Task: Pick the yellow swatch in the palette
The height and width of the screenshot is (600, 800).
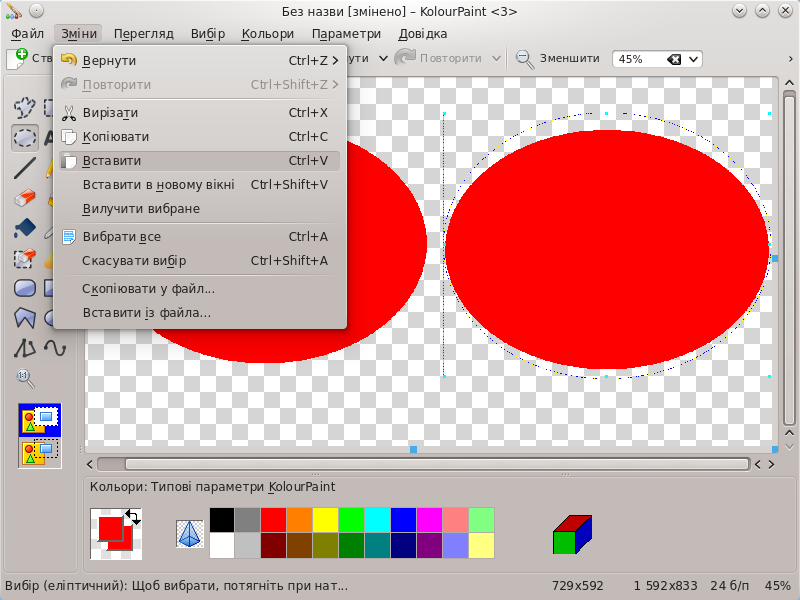Action: 325,520
